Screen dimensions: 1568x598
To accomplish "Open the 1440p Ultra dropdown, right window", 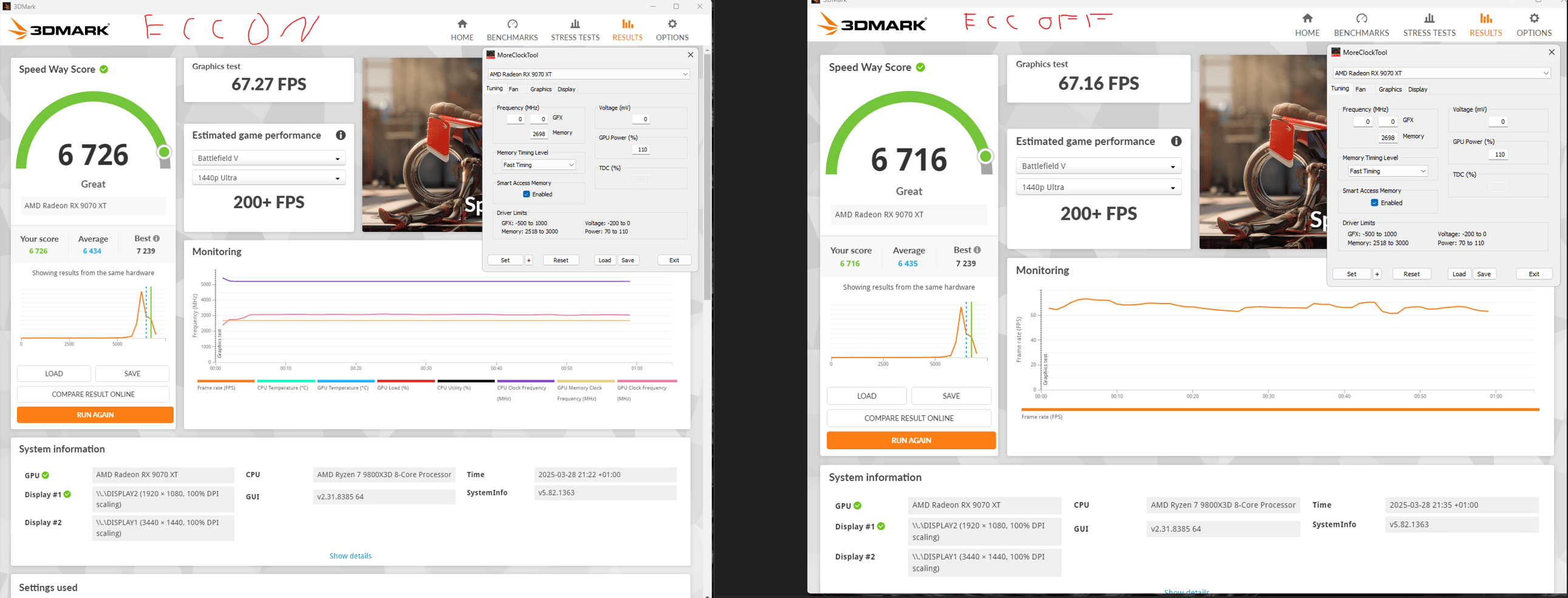I will pyautogui.click(x=1098, y=187).
